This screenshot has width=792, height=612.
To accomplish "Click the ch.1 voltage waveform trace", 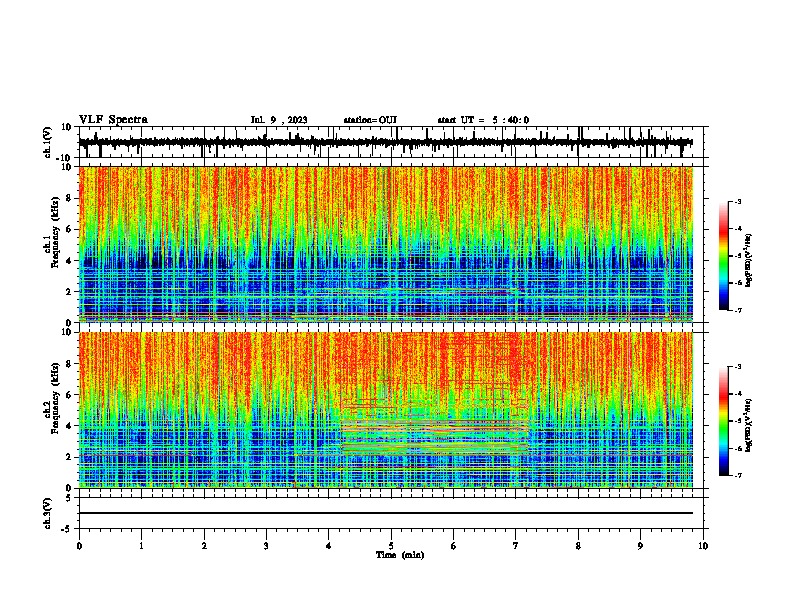I will point(385,142).
